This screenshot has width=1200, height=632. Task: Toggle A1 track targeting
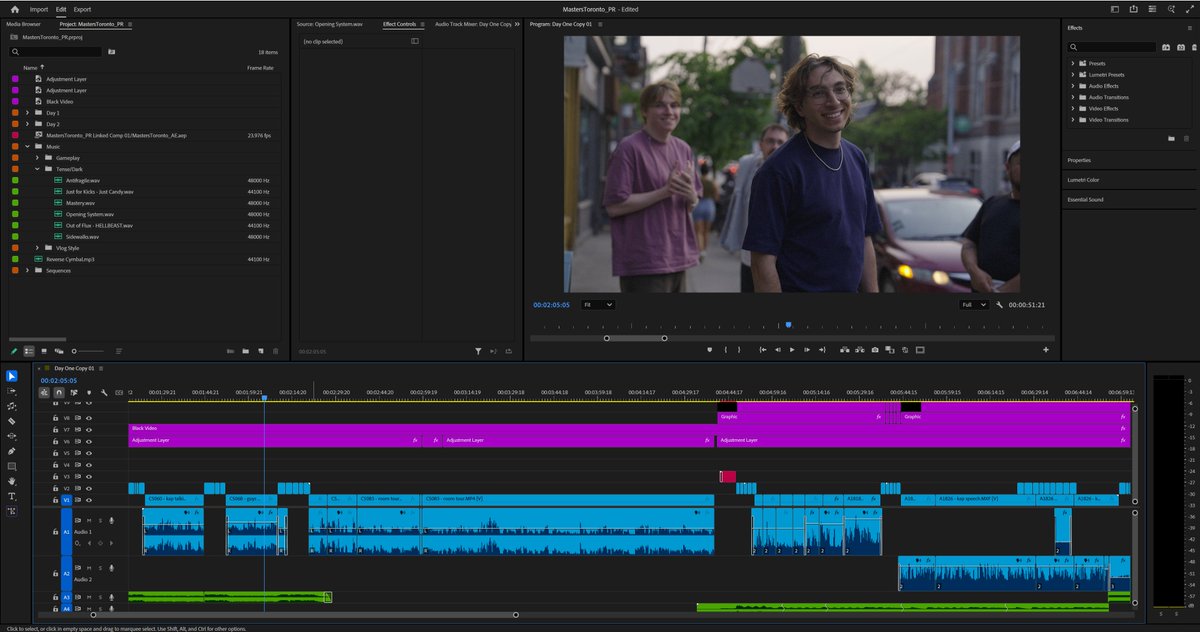point(67,532)
